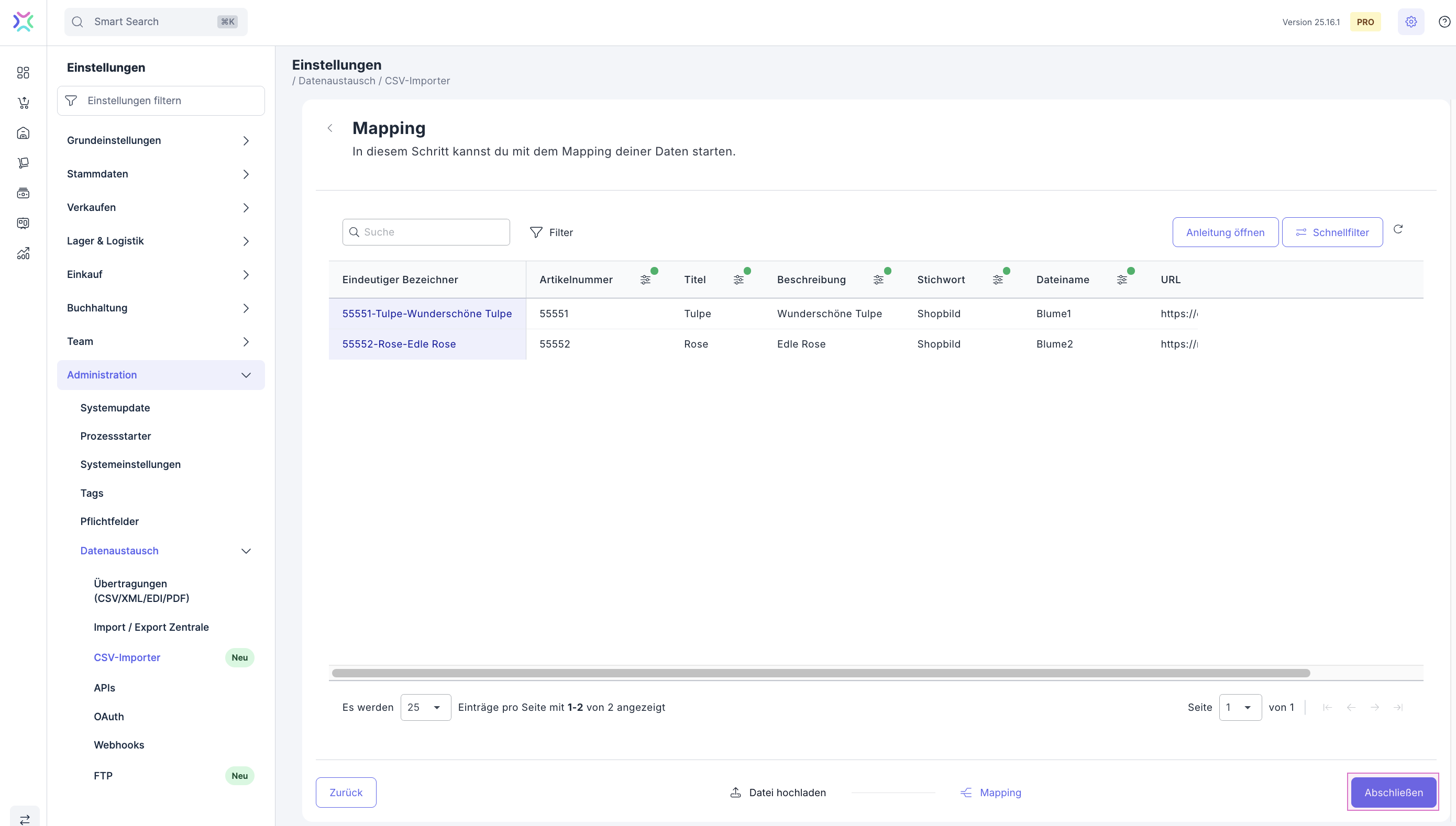Open Systemeinstellungen in the sidebar
Viewport: 1456px width, 826px height.
click(130, 465)
